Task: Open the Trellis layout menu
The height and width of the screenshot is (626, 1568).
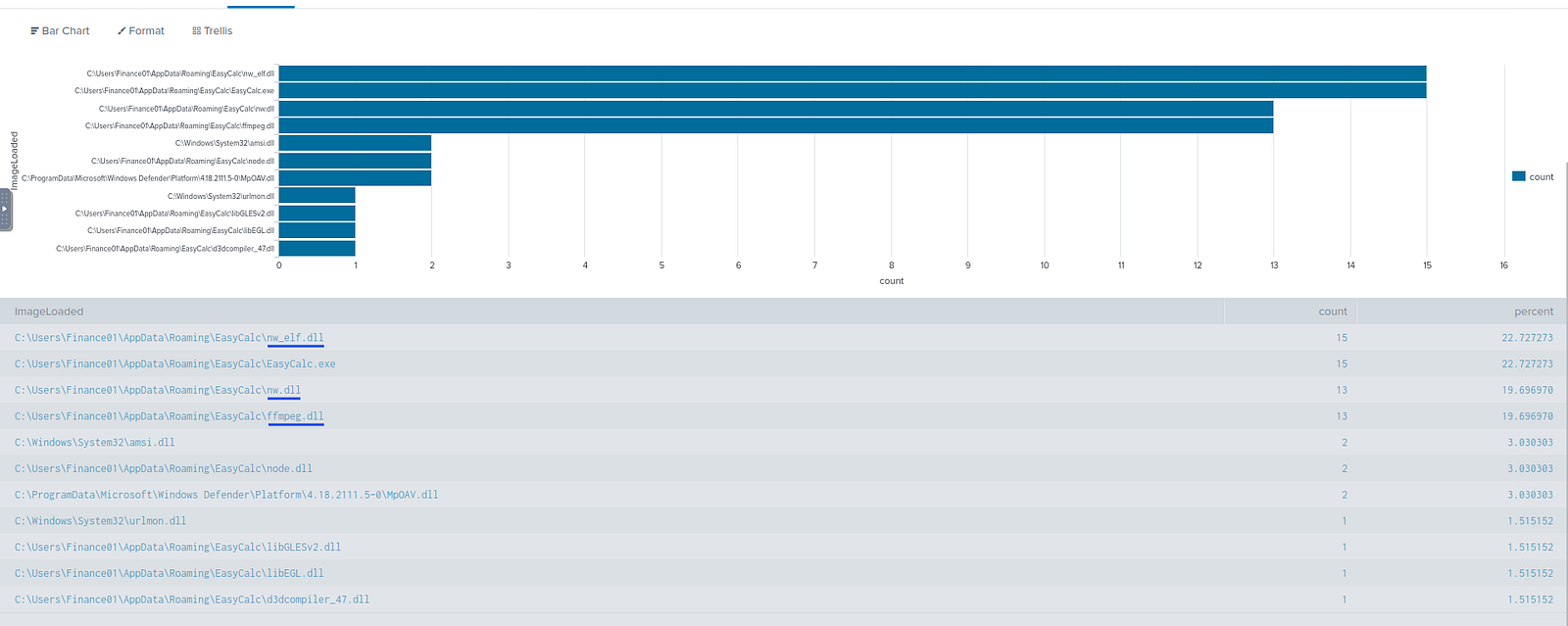Action: tap(213, 31)
